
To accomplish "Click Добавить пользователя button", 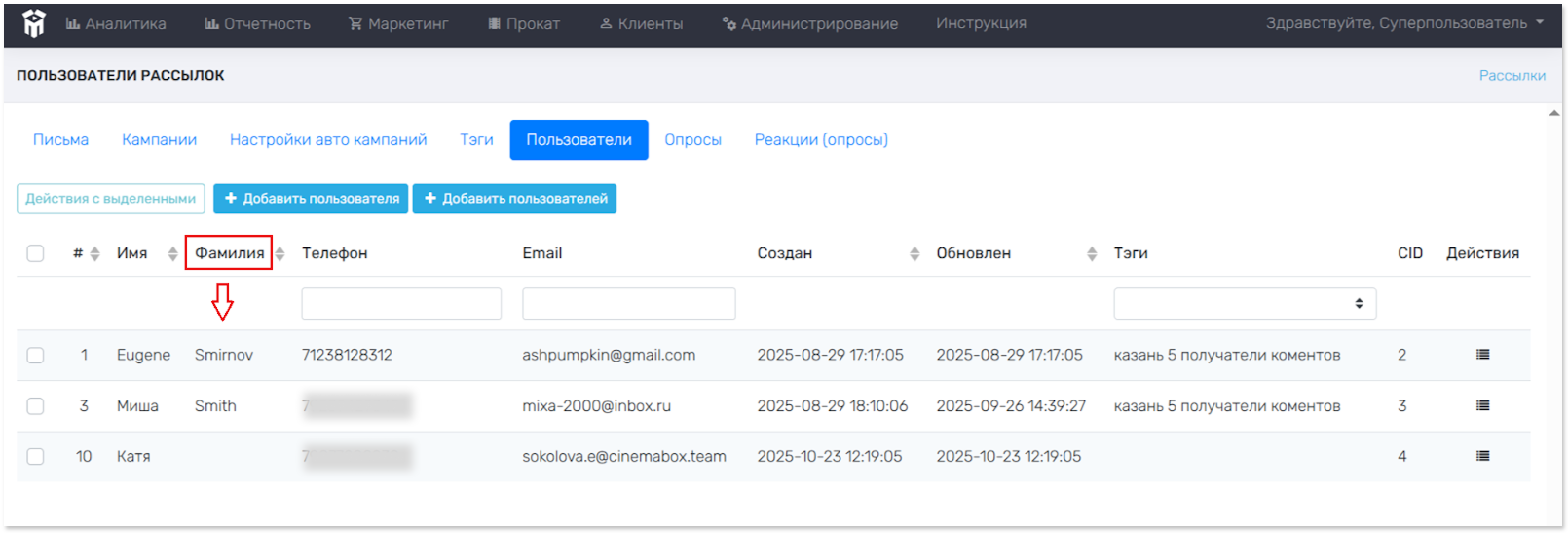I will pos(311,199).
